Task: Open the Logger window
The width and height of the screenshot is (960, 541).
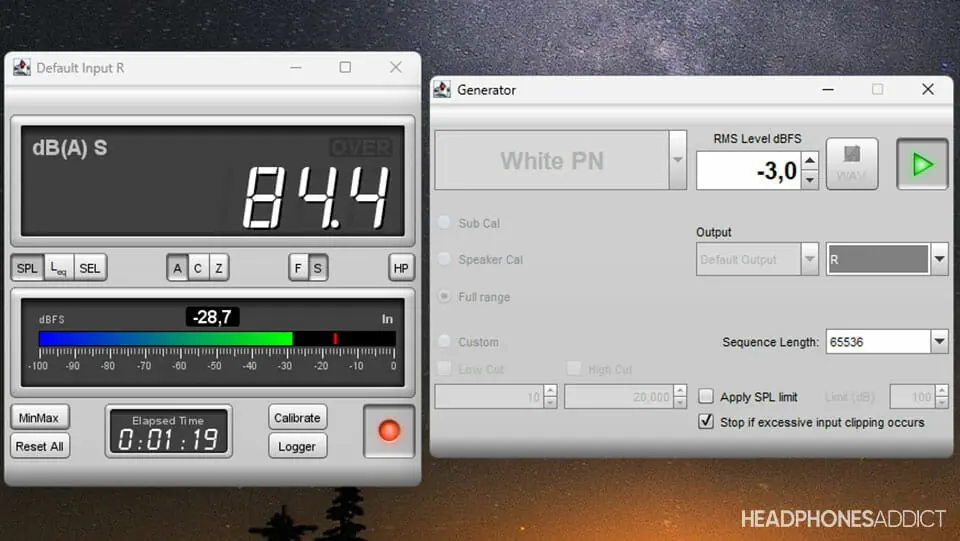Action: [x=297, y=446]
